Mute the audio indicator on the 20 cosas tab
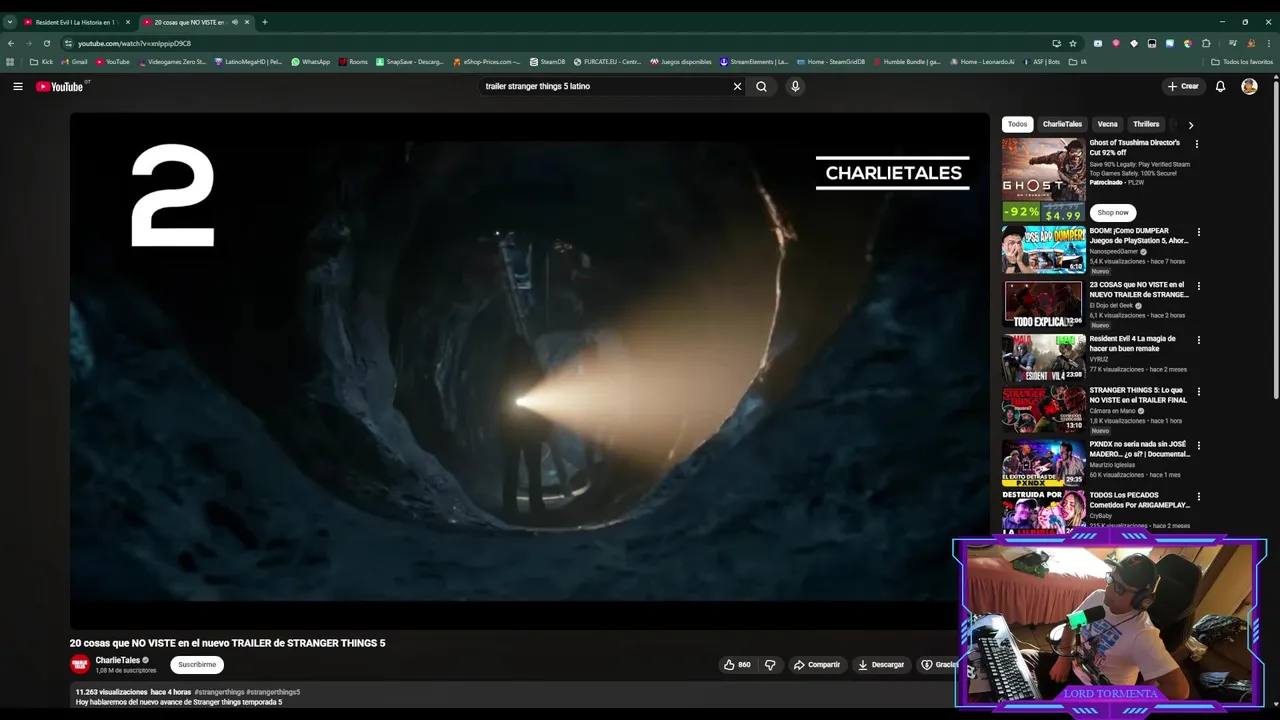This screenshot has height=720, width=1280. 235,22
